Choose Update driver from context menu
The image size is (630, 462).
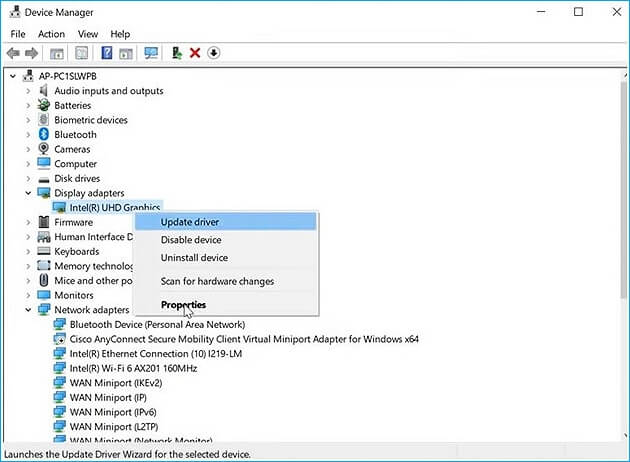tap(190, 222)
